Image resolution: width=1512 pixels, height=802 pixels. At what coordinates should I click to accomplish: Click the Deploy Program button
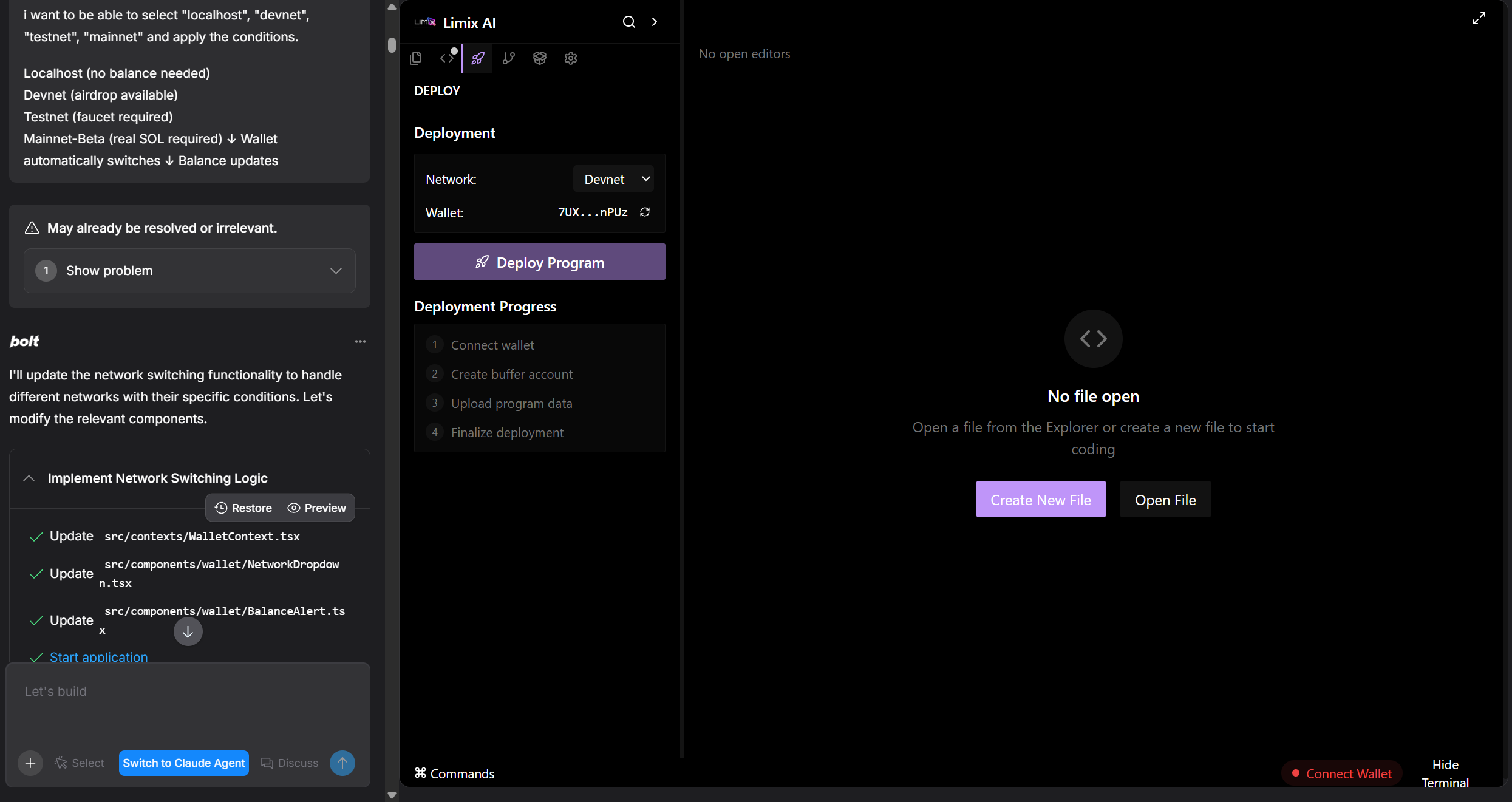pyautogui.click(x=539, y=262)
